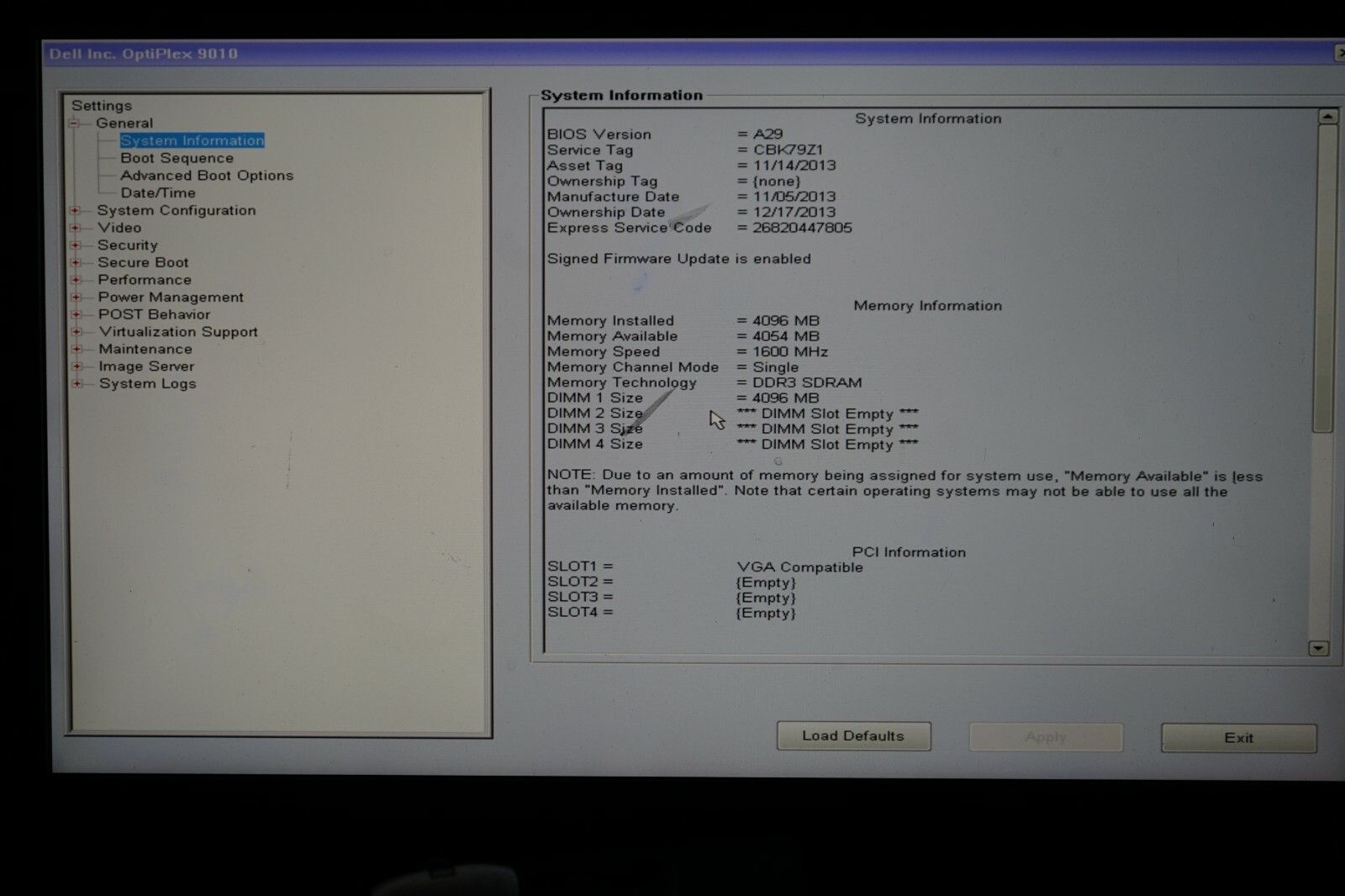Click the DDR3 SDRAM technology value

807,382
